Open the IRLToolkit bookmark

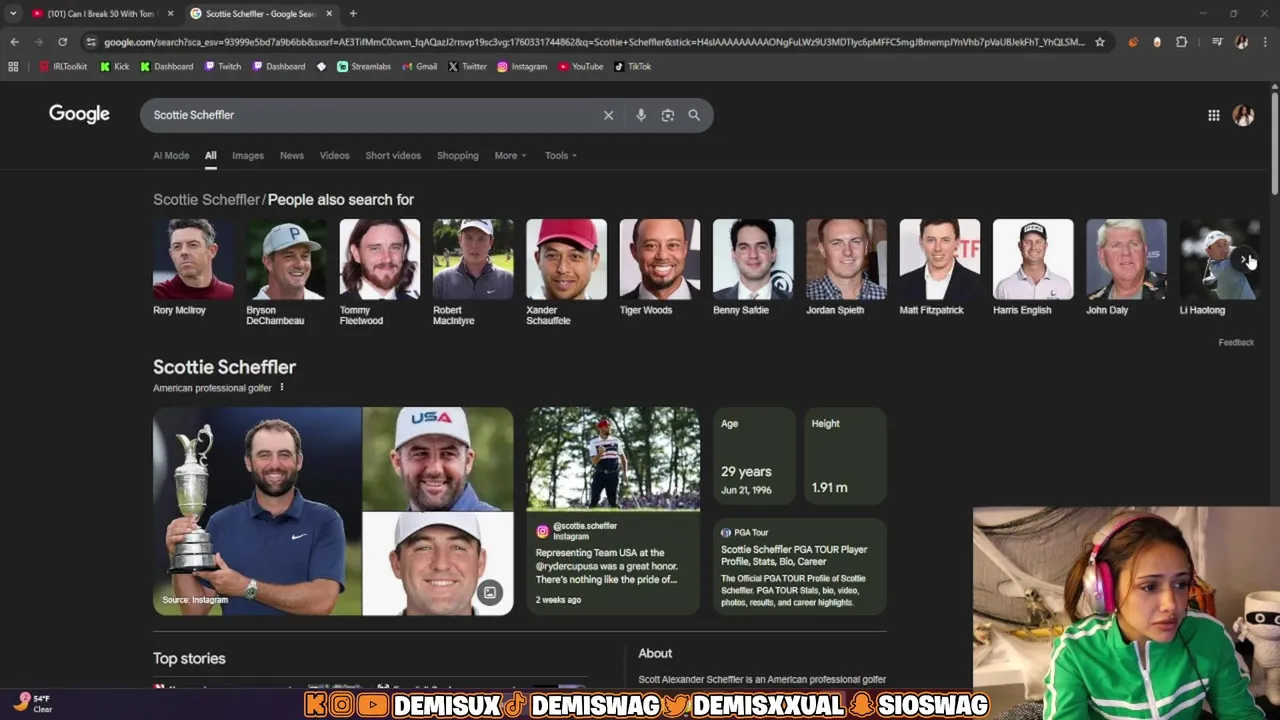pyautogui.click(x=63, y=66)
